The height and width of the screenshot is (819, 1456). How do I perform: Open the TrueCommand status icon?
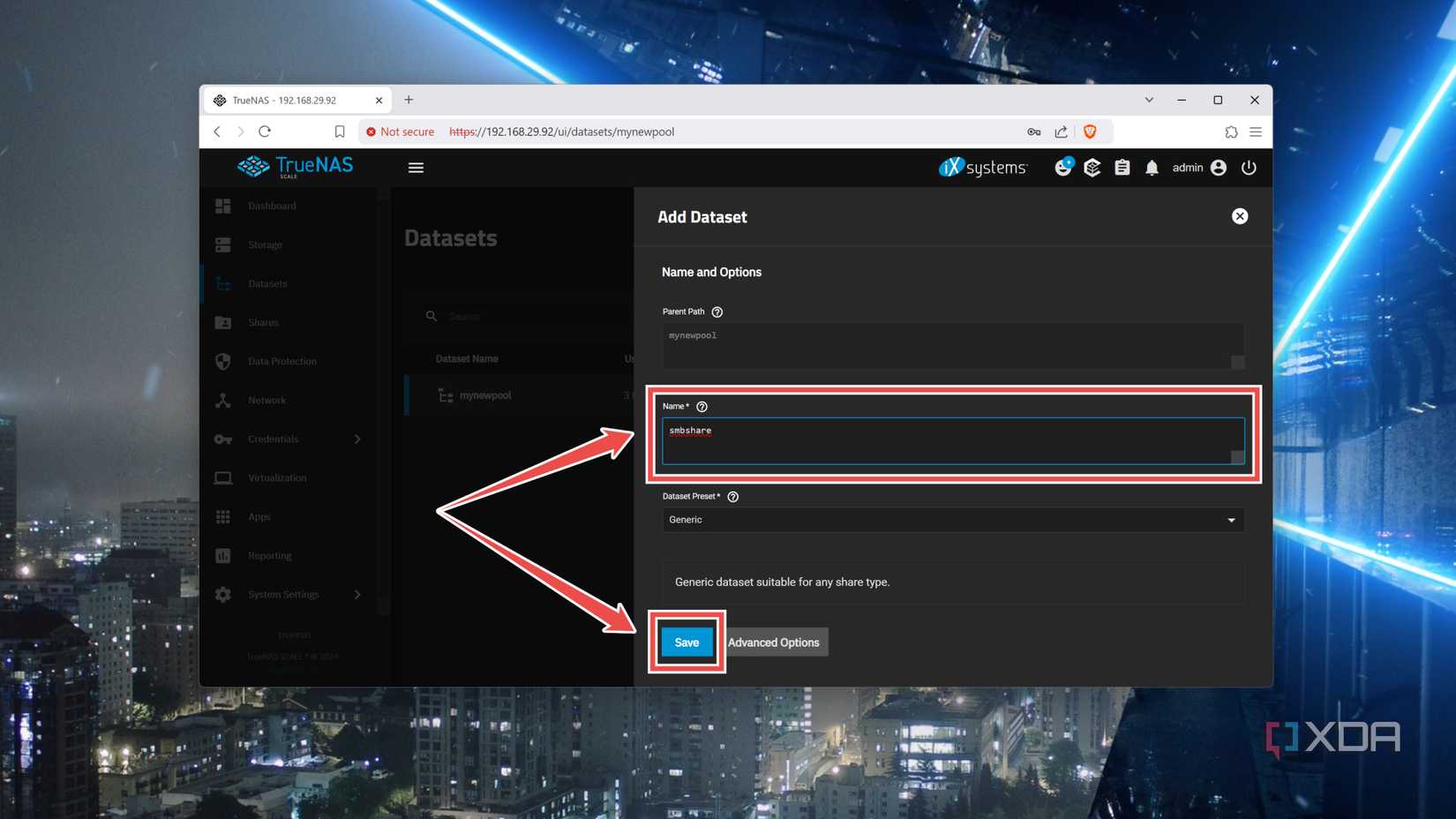point(1063,167)
